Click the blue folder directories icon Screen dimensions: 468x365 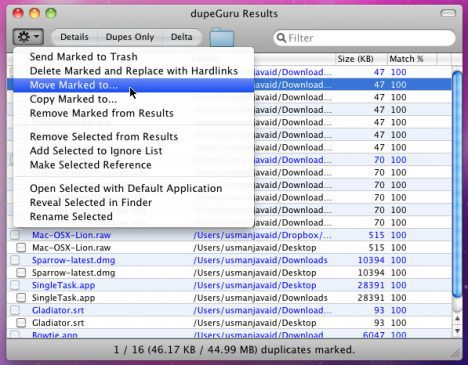(x=222, y=37)
